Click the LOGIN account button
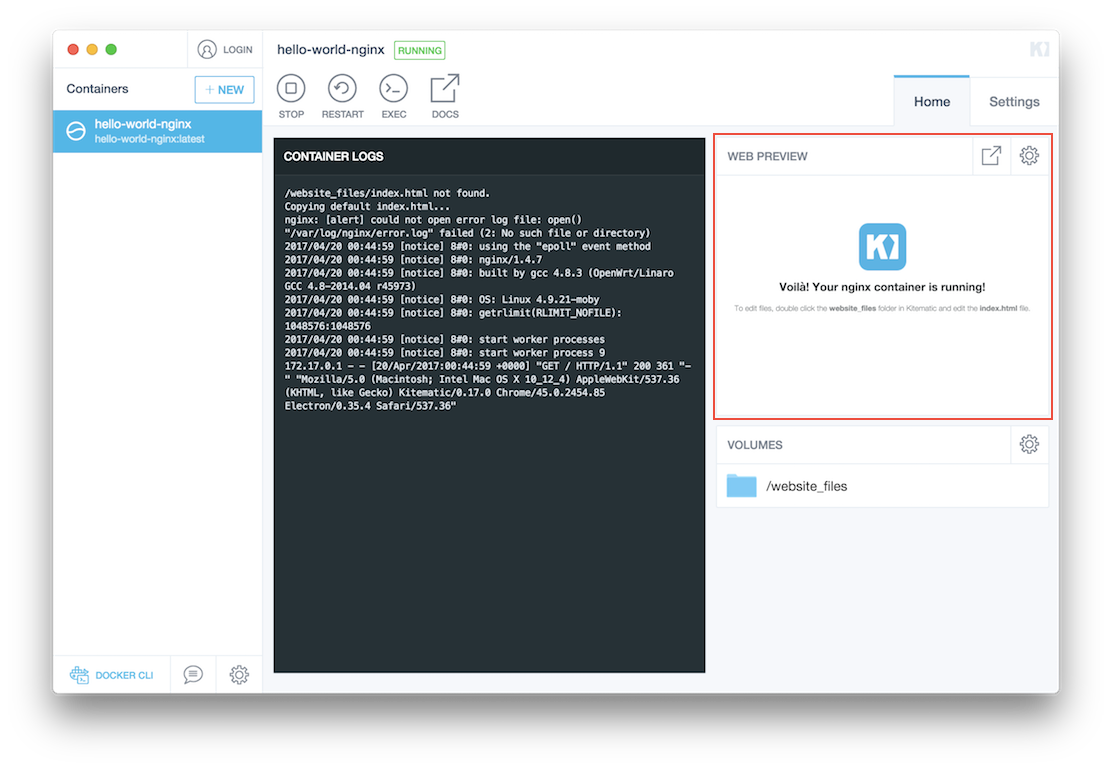The width and height of the screenshot is (1112, 769). pos(225,48)
